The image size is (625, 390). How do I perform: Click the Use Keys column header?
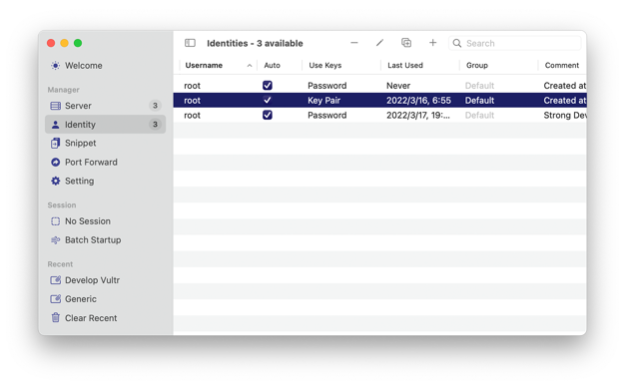coord(325,65)
